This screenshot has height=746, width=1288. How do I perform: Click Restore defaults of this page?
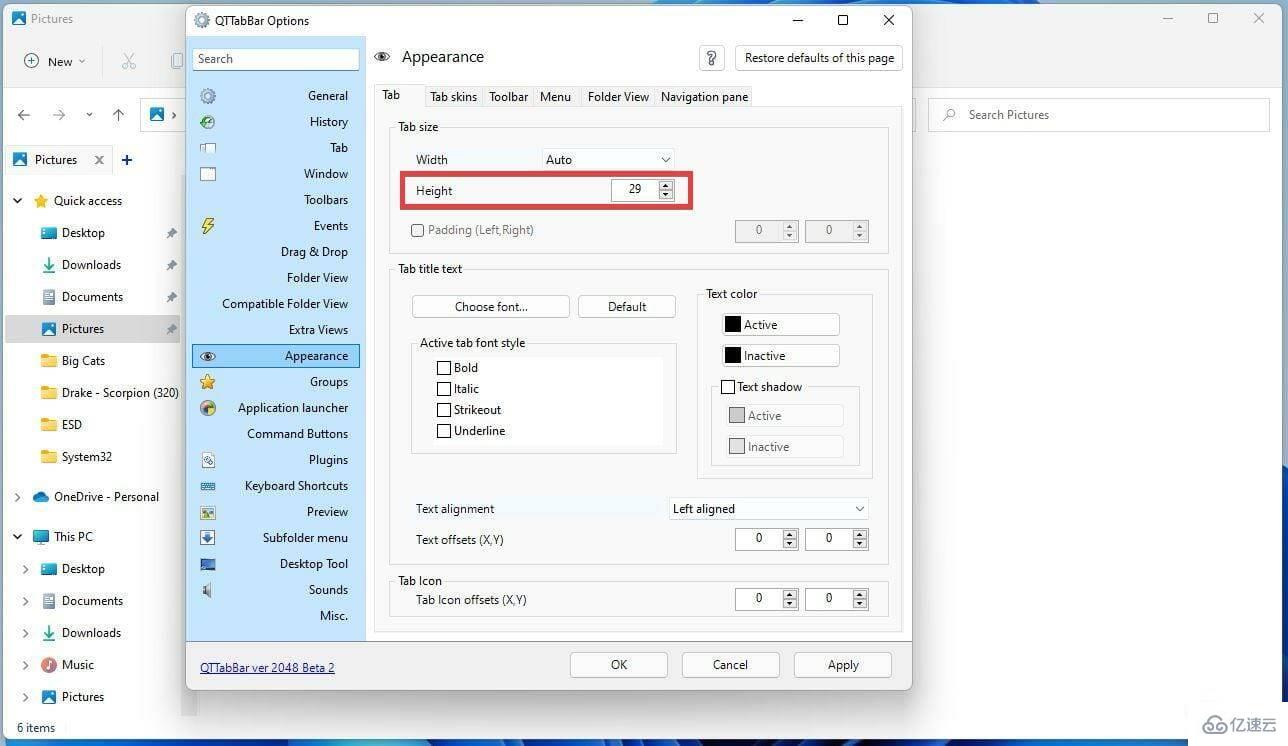coord(819,58)
